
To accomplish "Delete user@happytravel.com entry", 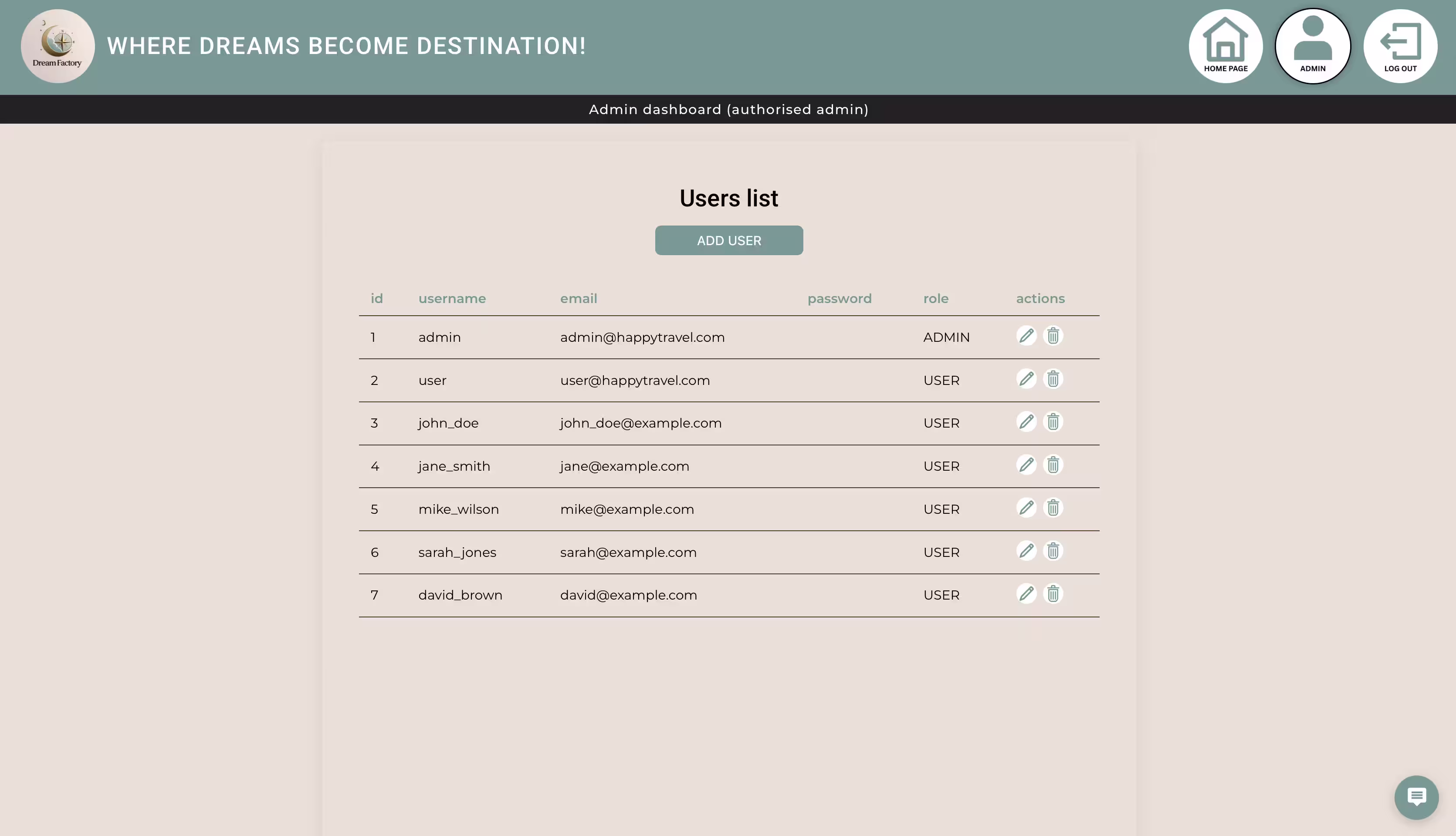I will (1053, 379).
